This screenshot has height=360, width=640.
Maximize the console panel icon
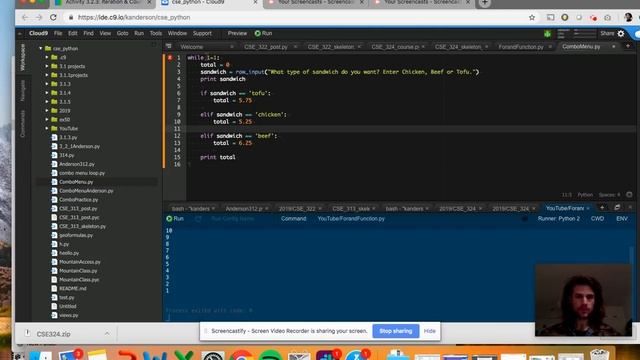(617, 208)
